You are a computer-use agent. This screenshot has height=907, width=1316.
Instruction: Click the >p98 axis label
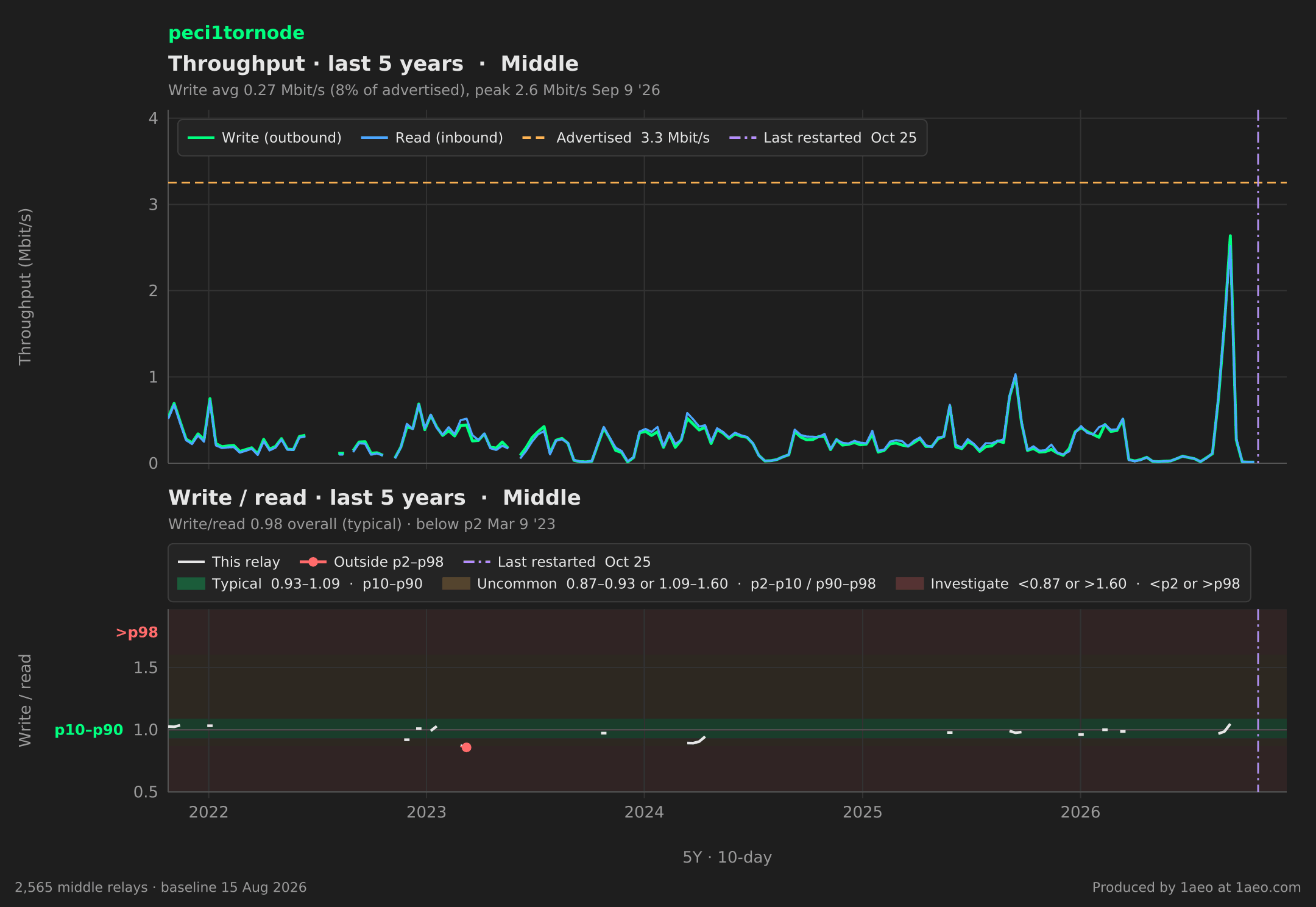point(136,633)
